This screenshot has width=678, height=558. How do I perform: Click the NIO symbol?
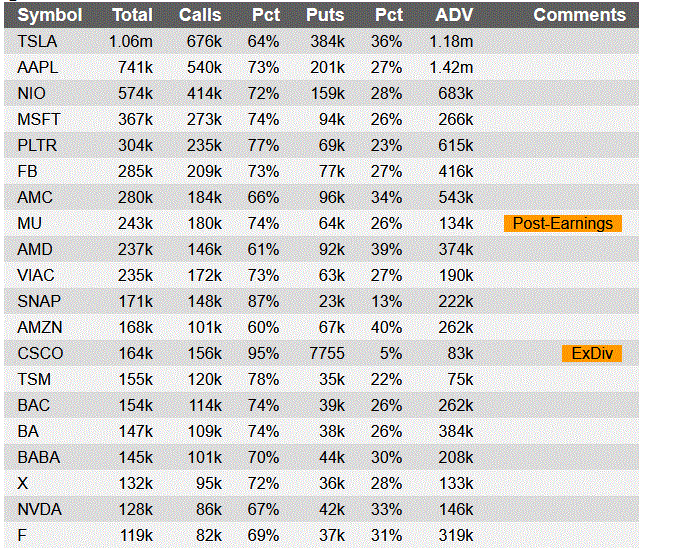32,93
